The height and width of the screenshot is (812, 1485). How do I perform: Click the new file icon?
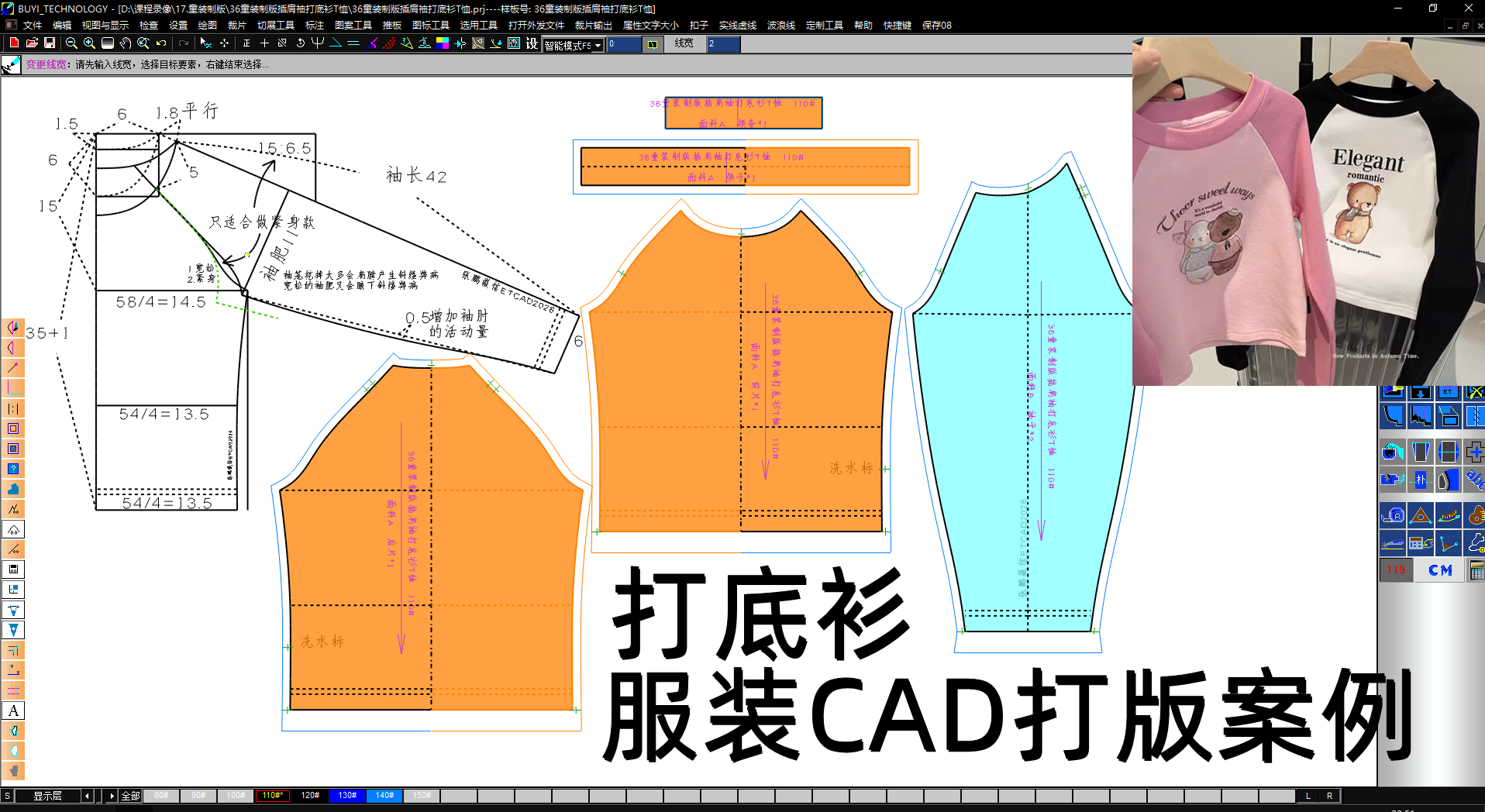14,43
